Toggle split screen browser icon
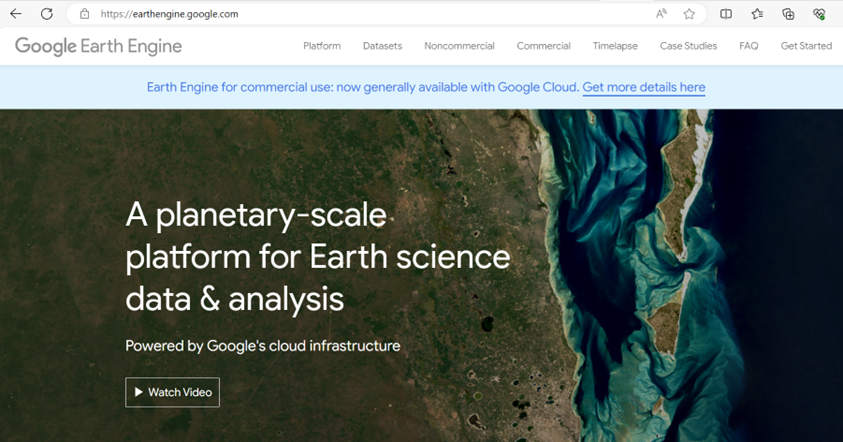 click(726, 14)
